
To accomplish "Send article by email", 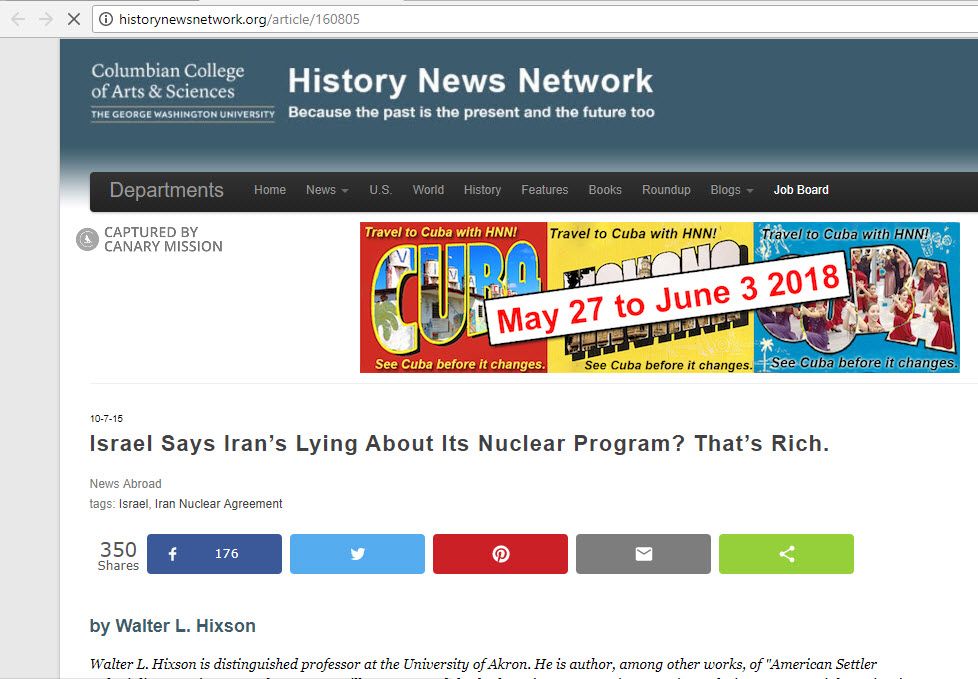I will pos(643,554).
